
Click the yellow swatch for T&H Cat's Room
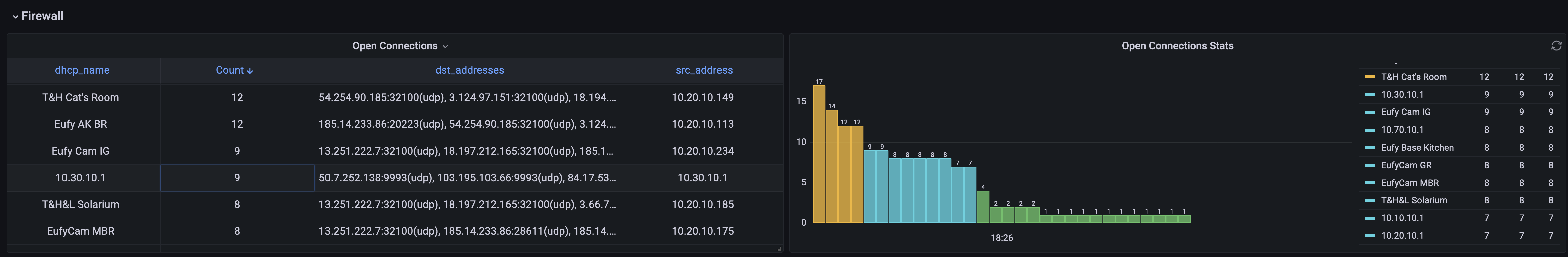point(1369,77)
